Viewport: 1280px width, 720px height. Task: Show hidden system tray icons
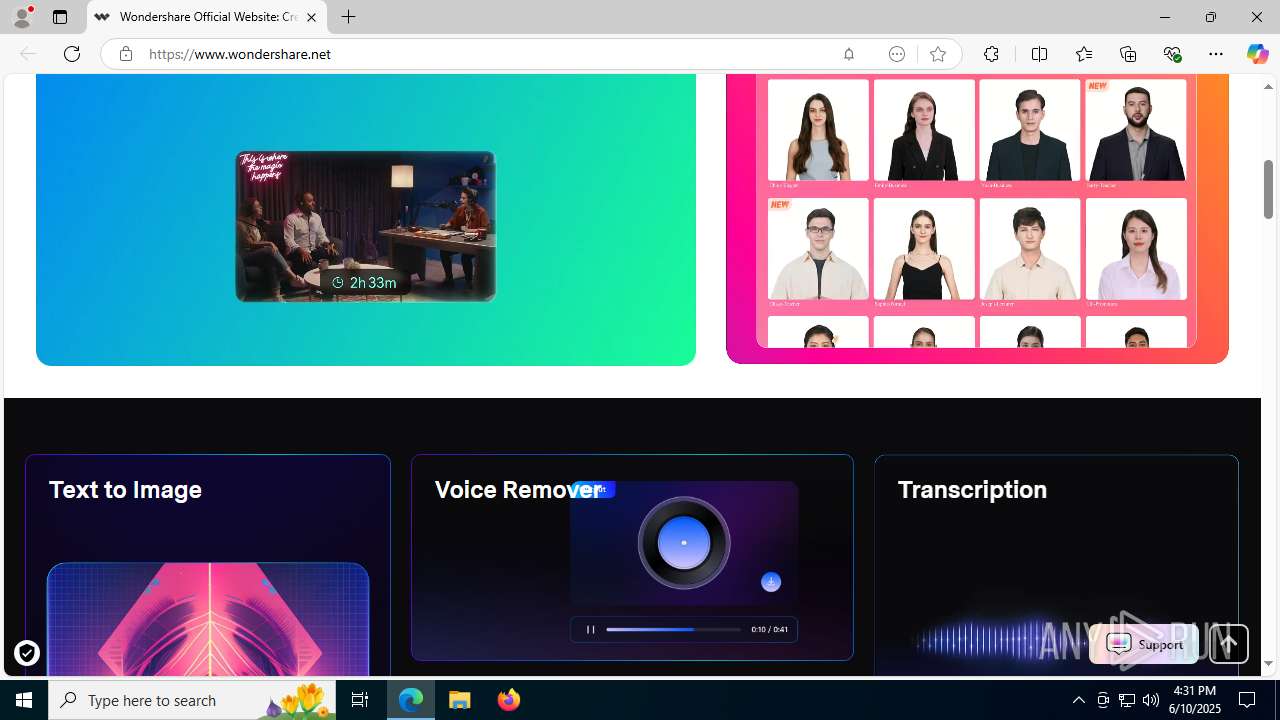click(x=1078, y=700)
